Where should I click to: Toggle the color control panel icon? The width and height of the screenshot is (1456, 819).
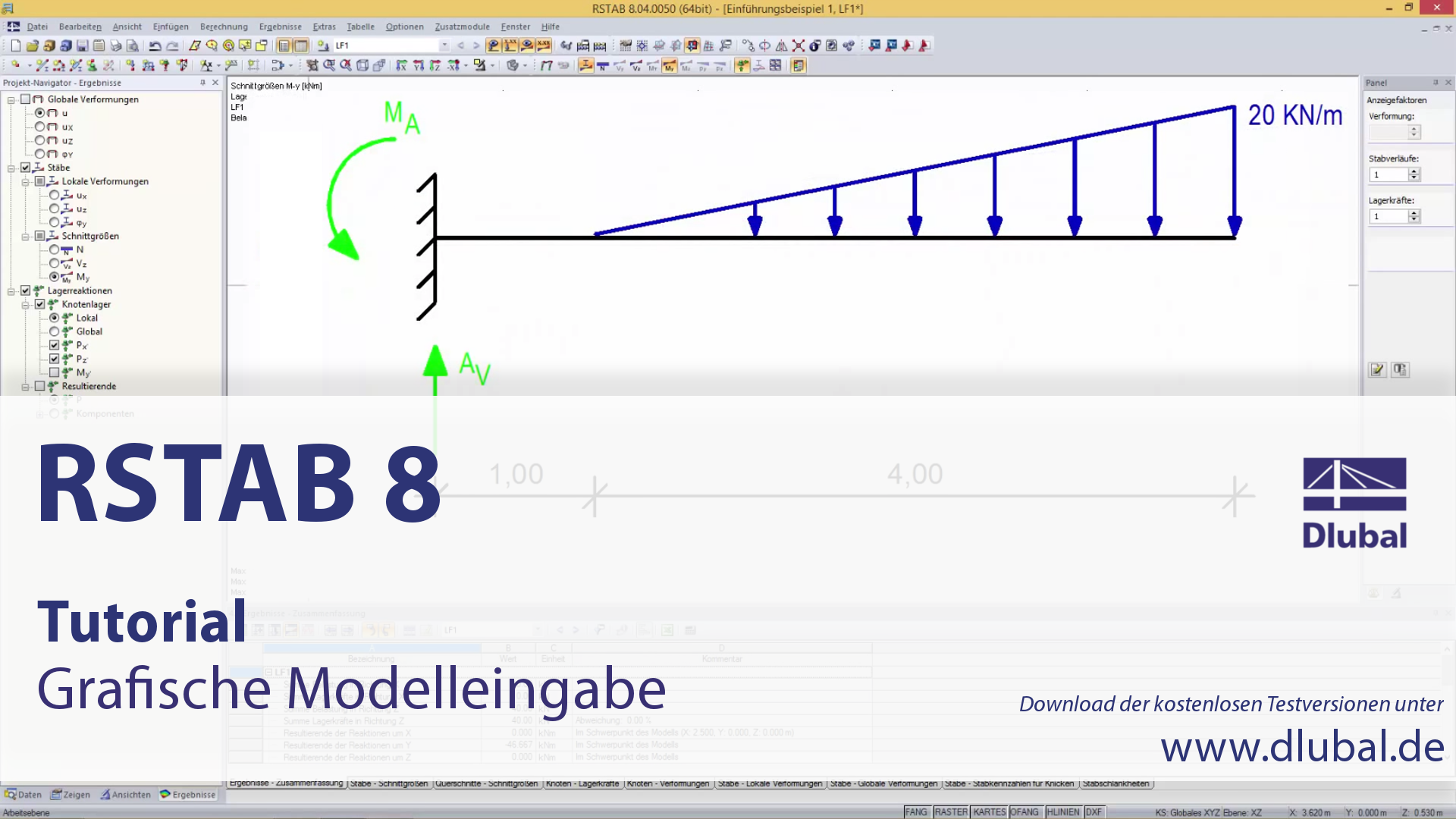click(x=799, y=66)
